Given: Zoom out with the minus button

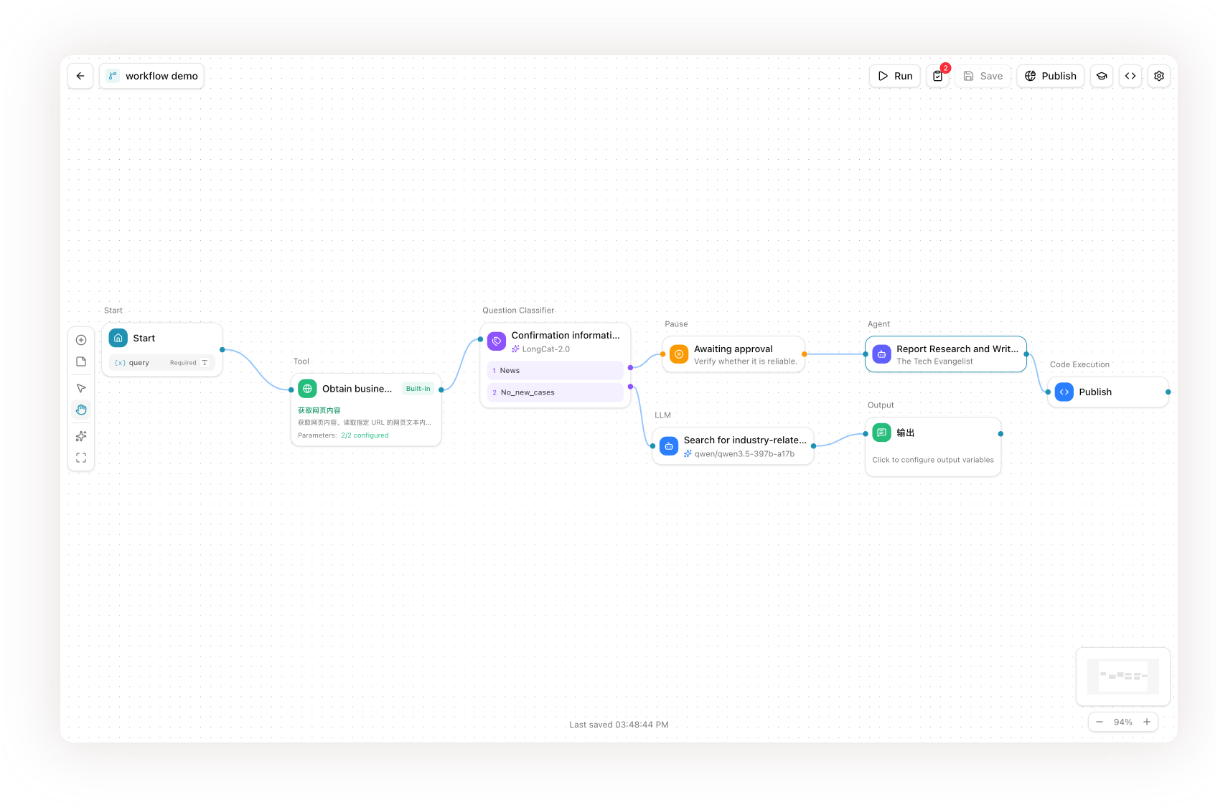Looking at the screenshot, I should [x=1100, y=722].
